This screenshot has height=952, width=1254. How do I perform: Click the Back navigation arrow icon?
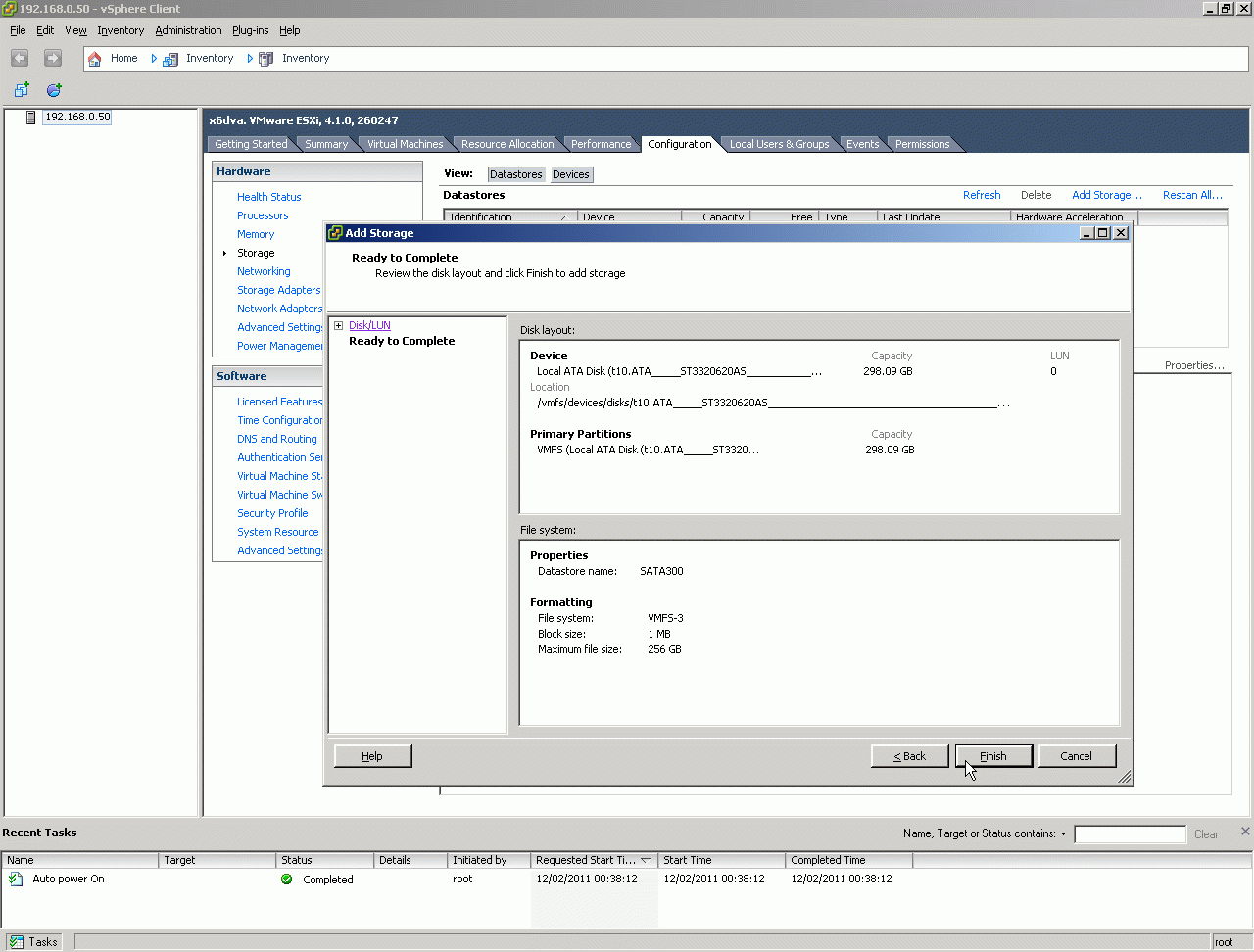pyautogui.click(x=20, y=59)
